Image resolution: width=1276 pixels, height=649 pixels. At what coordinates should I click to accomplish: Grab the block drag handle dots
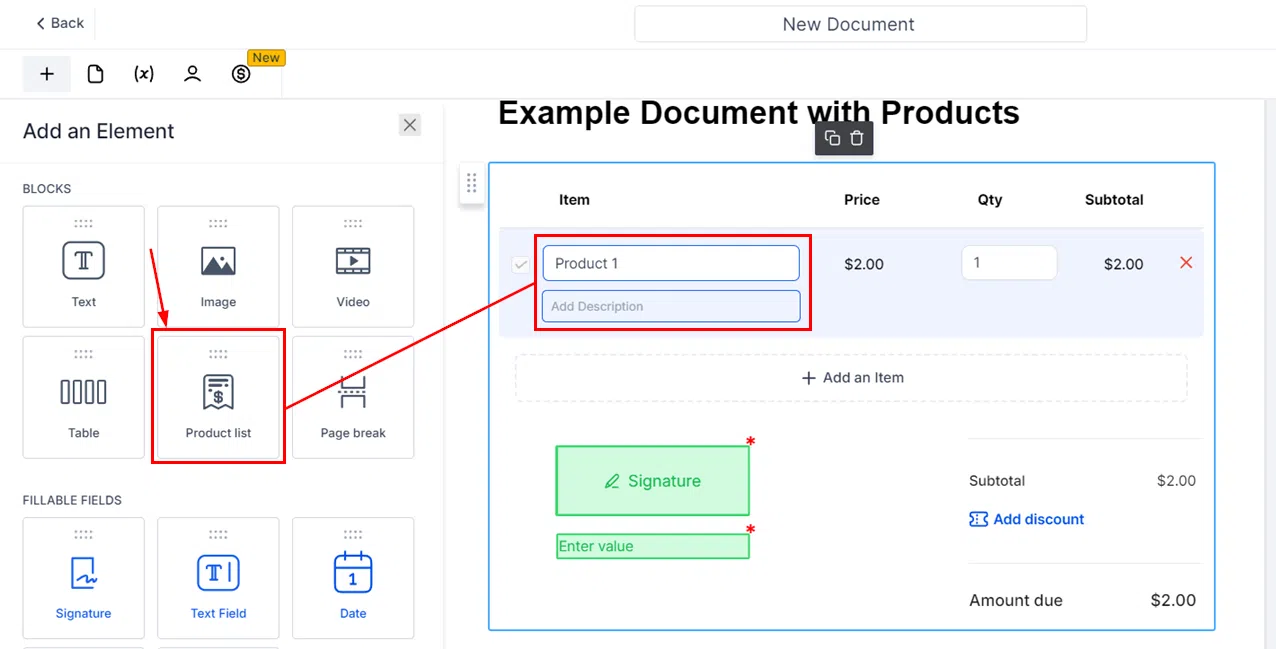(472, 183)
